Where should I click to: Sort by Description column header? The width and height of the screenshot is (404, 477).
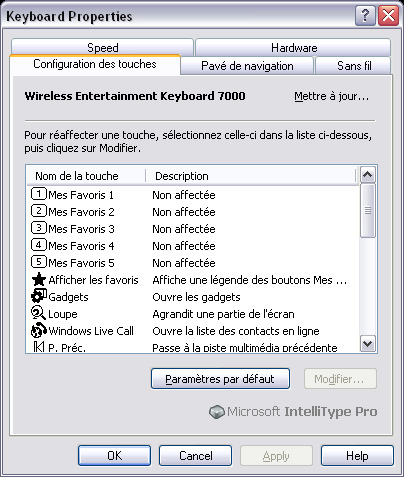pos(251,176)
